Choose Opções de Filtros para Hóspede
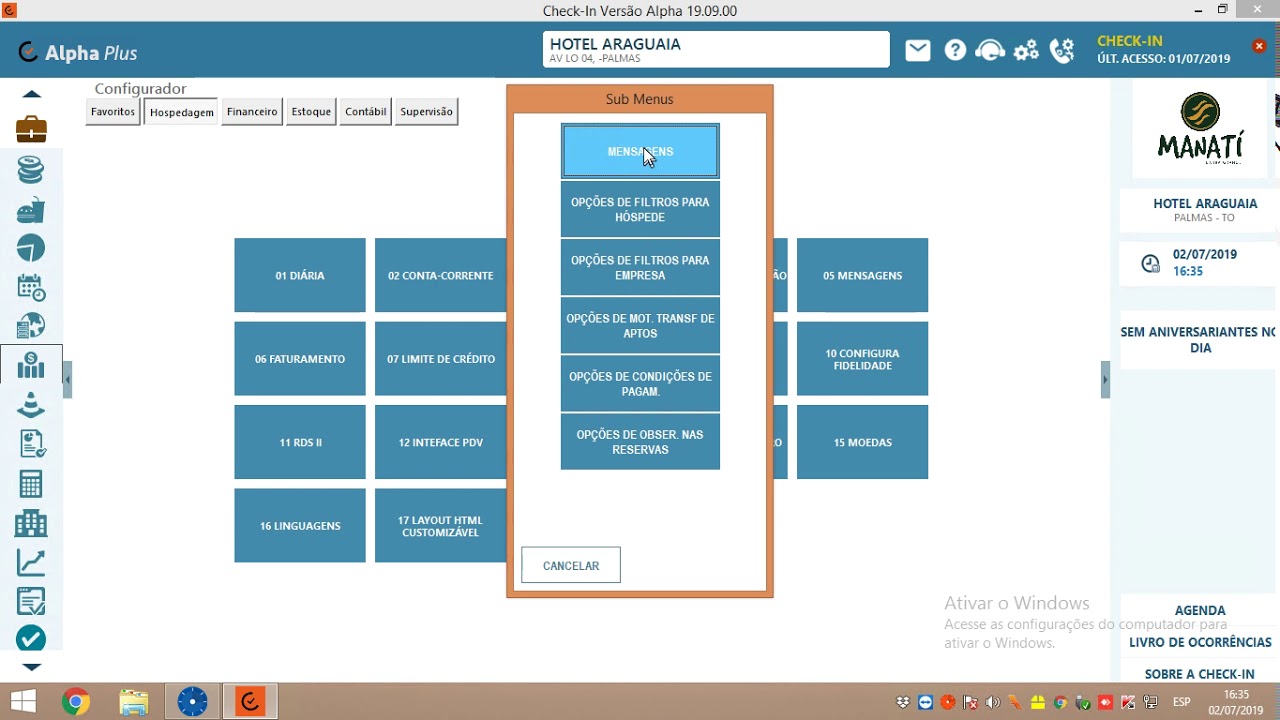1280x720 pixels. (640, 209)
